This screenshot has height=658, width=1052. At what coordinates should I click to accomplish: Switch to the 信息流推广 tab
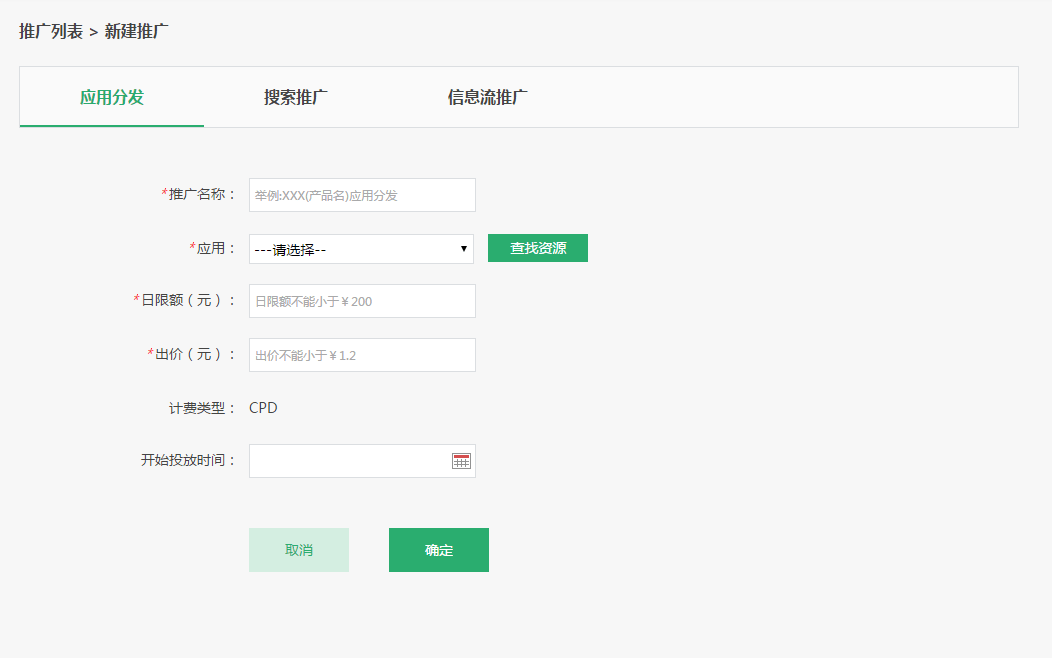tap(486, 97)
